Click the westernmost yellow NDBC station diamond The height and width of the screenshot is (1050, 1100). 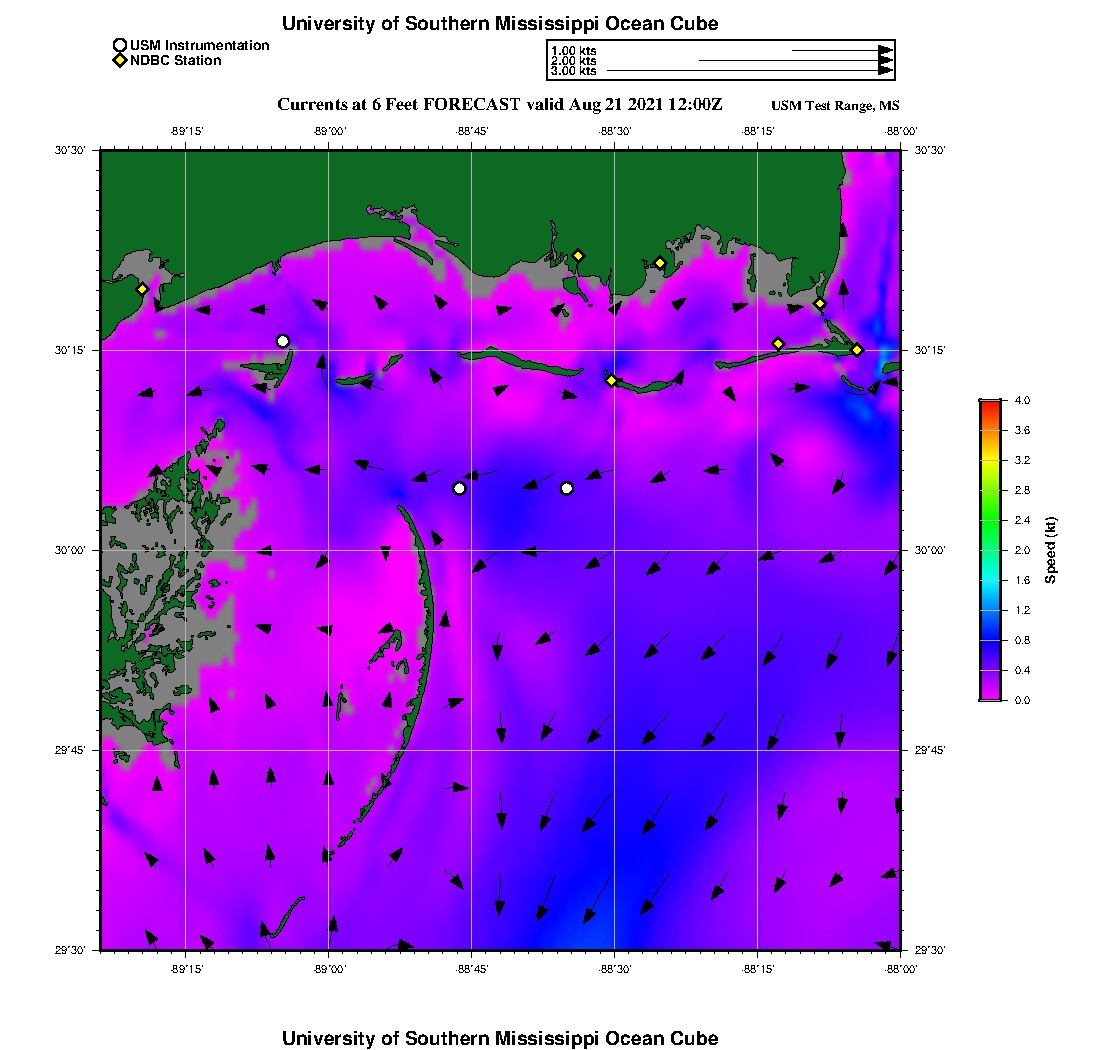142,289
